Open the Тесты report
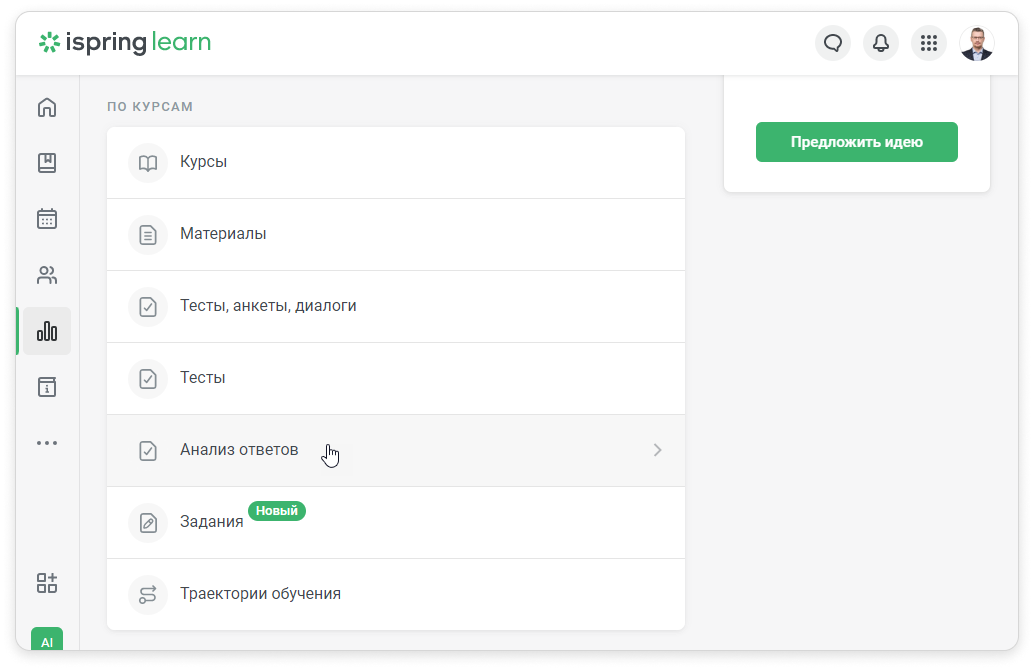 [396, 379]
